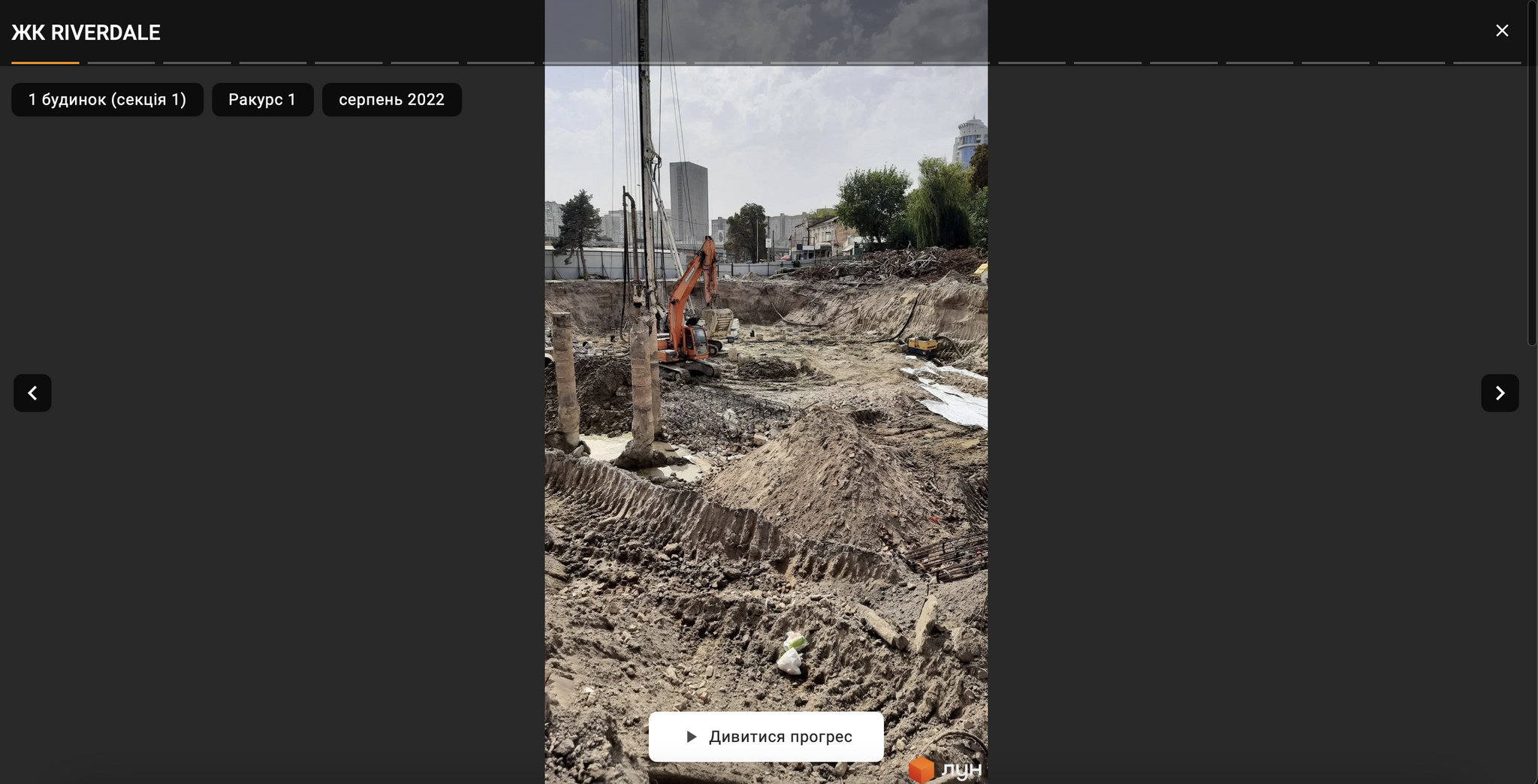This screenshot has height=784, width=1538.
Task: Go to the previous photo arrow
Action: [x=32, y=393]
